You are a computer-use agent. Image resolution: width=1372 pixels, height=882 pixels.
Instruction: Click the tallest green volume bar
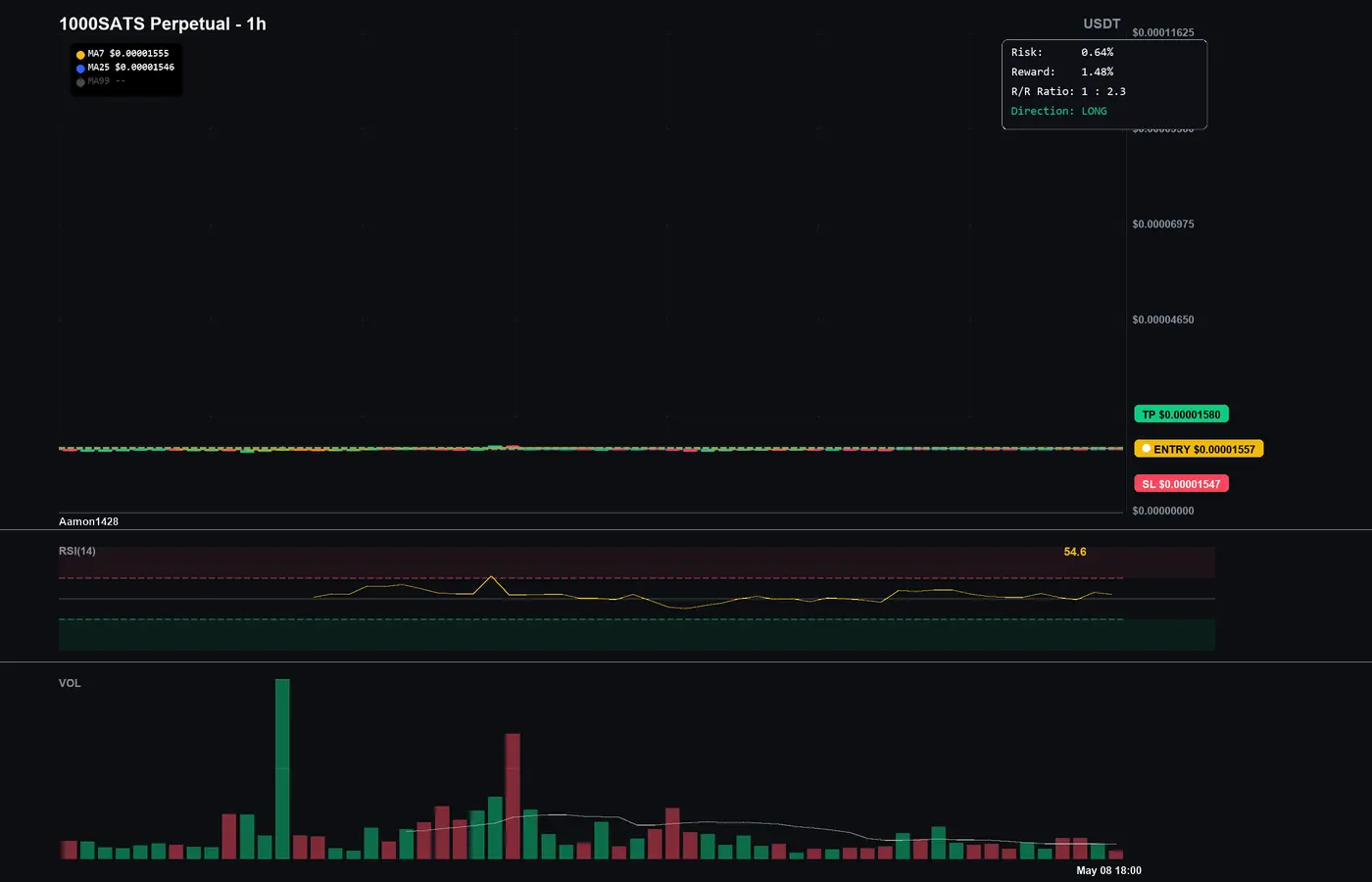282,769
